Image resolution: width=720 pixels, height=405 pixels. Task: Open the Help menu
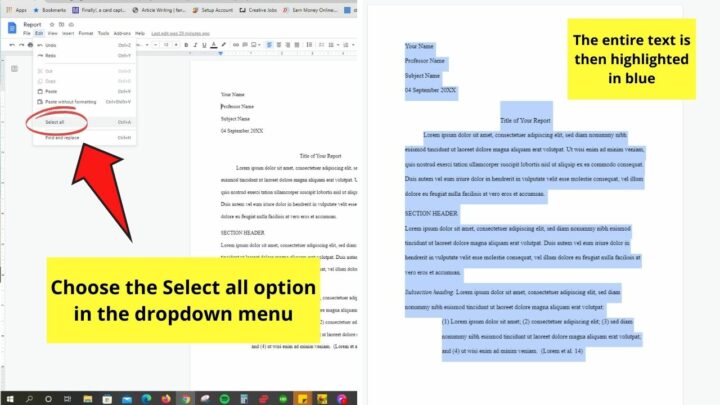(140, 34)
